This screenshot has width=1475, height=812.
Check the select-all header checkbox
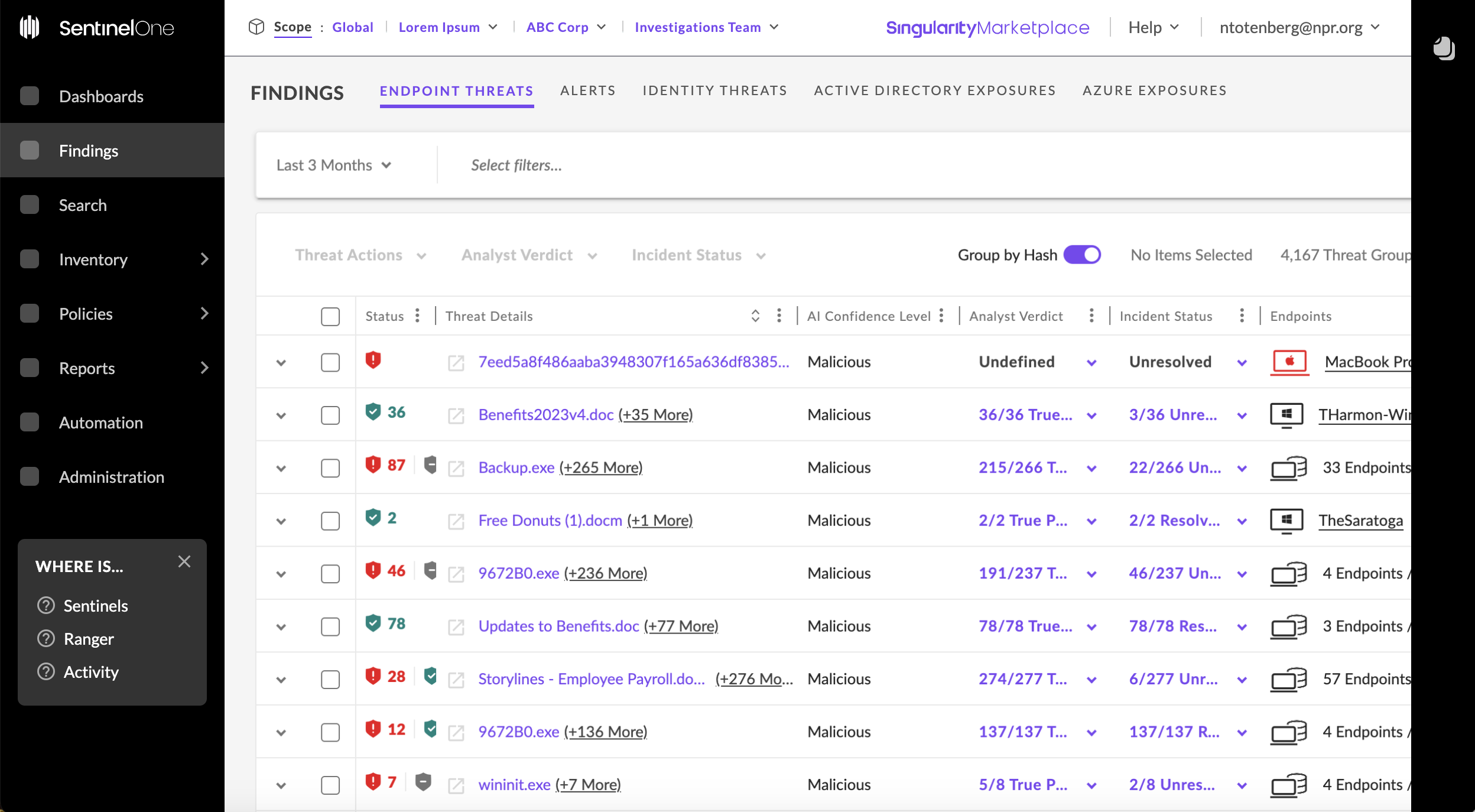tap(330, 316)
